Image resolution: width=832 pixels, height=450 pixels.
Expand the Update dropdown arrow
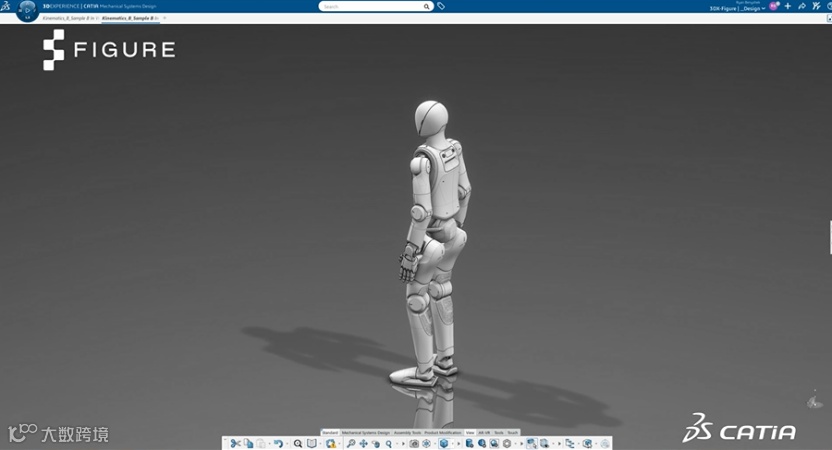point(340,444)
